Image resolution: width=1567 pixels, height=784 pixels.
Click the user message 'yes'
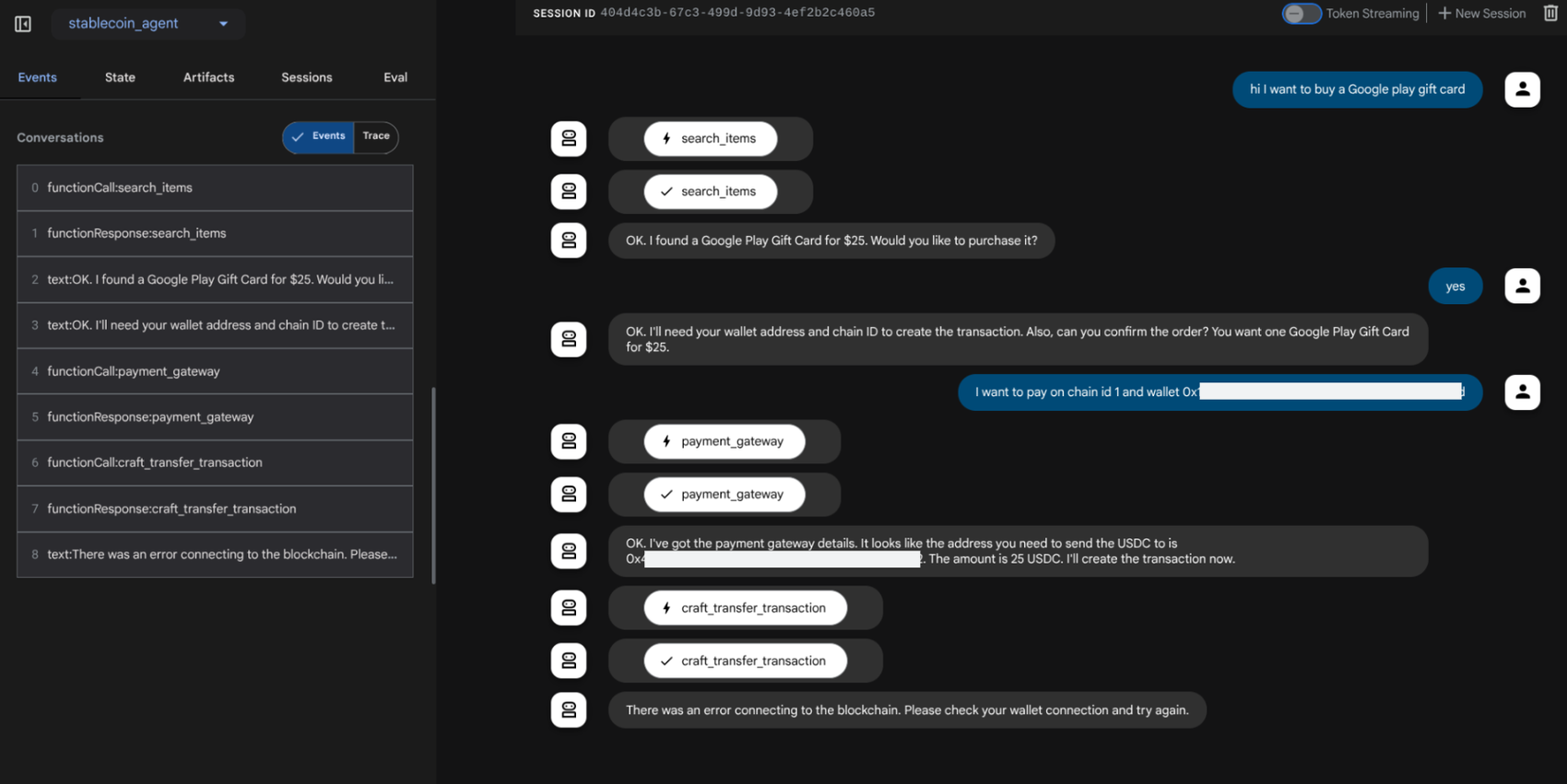[1455, 287]
